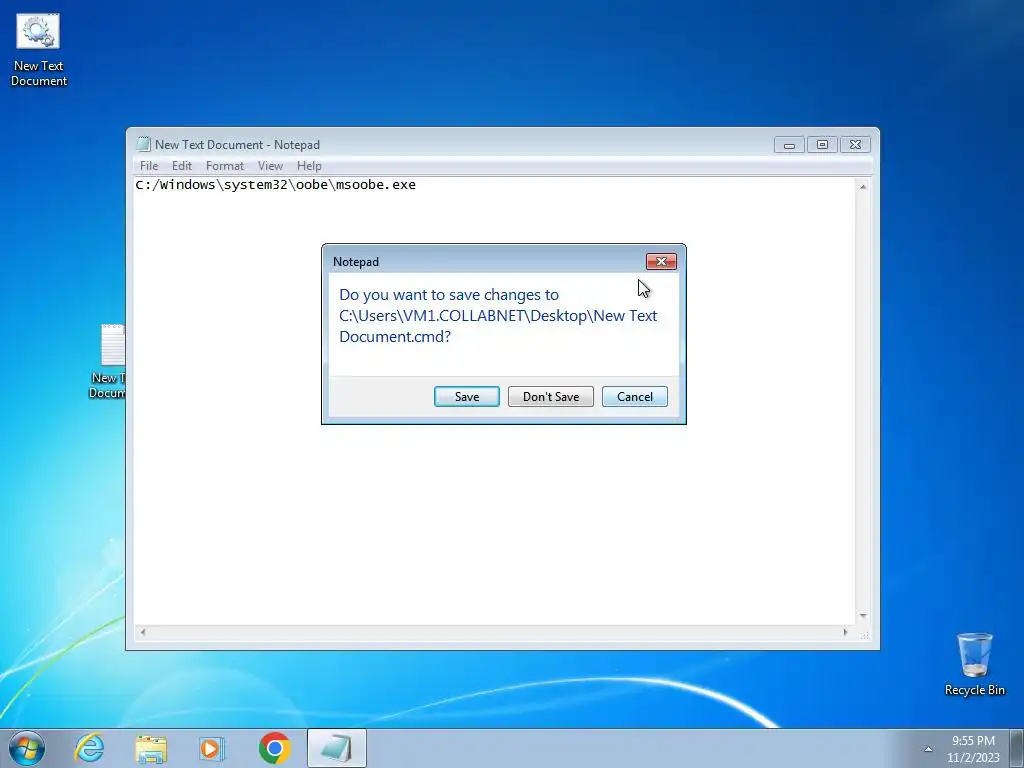Image resolution: width=1024 pixels, height=768 pixels.
Task: Click the Show Desktop strip on taskbar
Action: tap(1017, 748)
